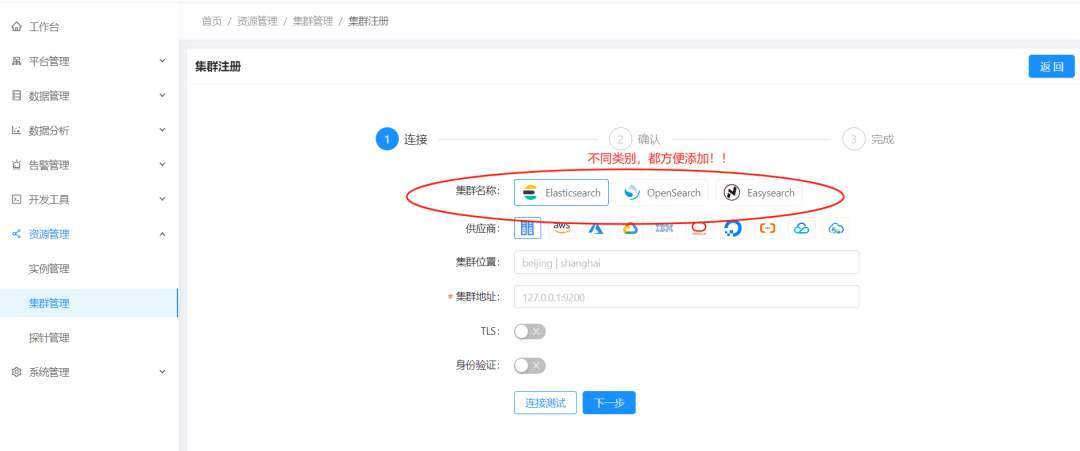Click the 集群注册 page title
This screenshot has height=451, width=1080.
click(x=218, y=67)
